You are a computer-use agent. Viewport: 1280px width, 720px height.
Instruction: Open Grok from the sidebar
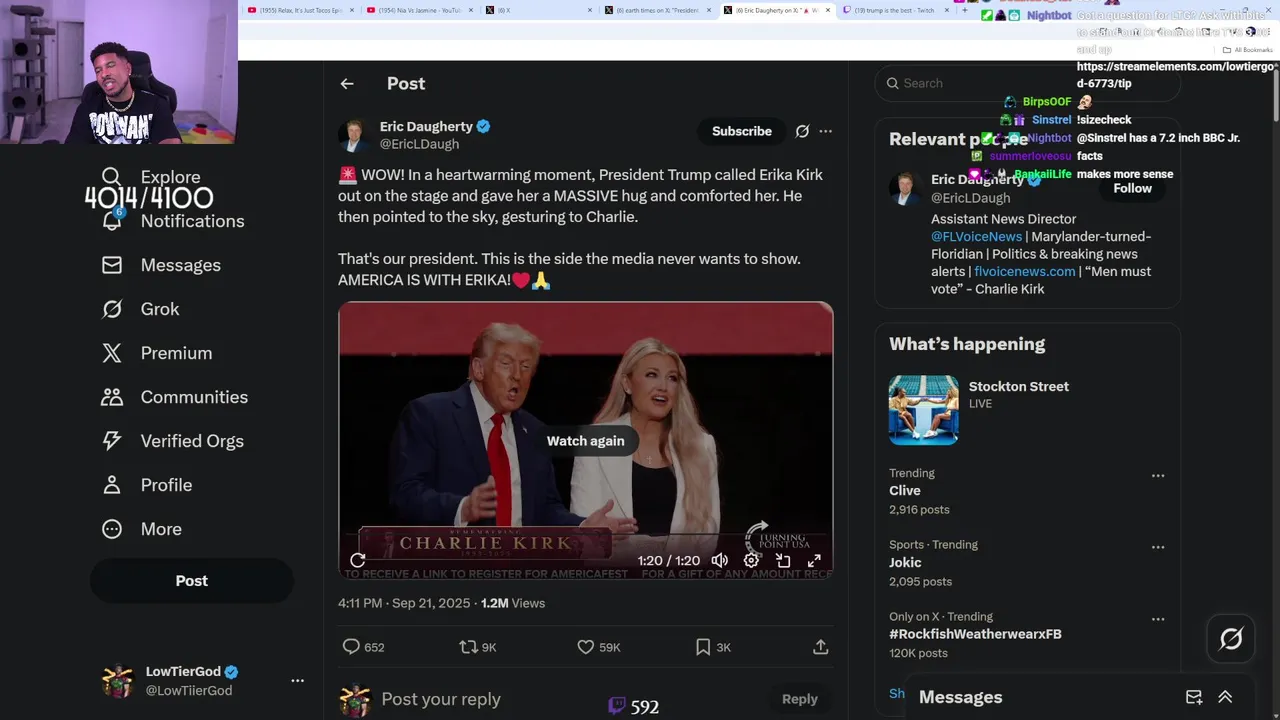[x=140, y=309]
